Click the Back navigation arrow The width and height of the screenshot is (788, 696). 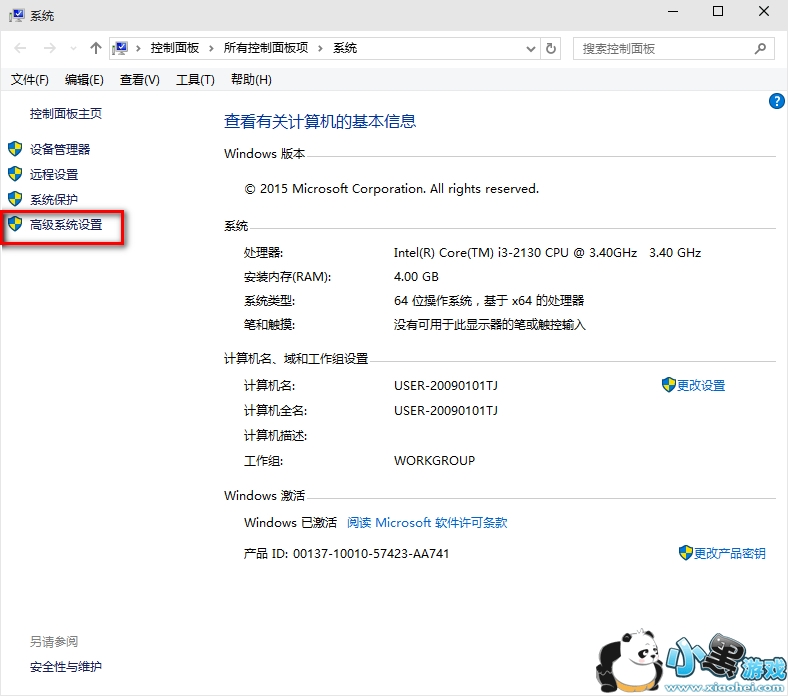pos(21,48)
